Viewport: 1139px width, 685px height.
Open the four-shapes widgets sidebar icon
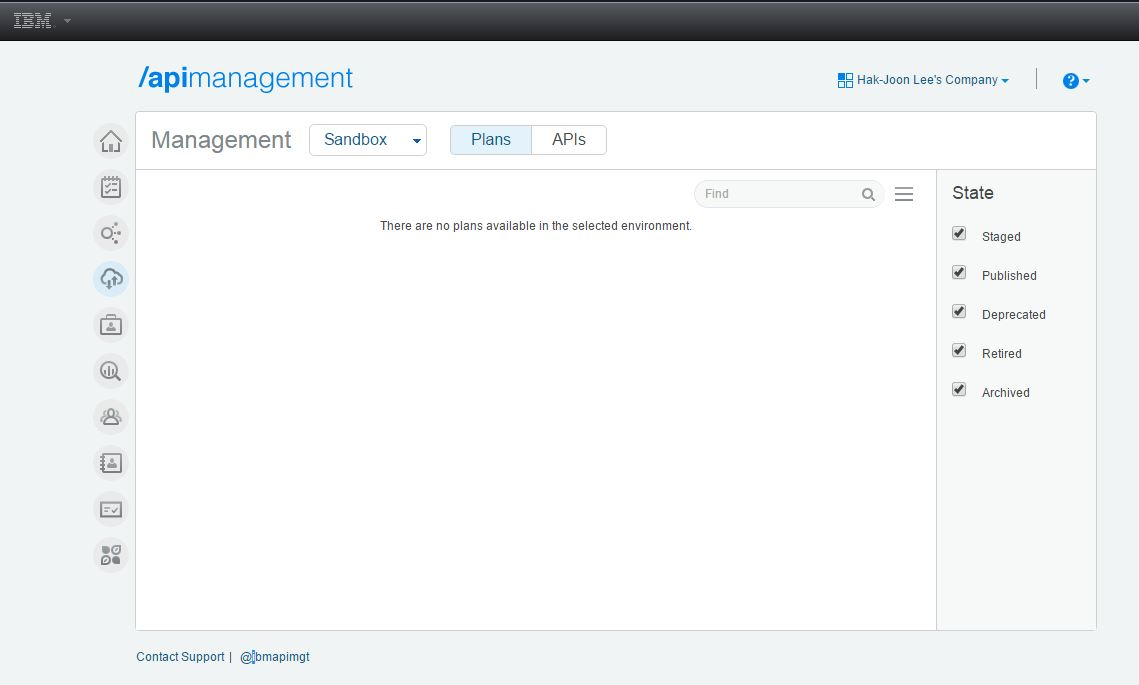[111, 555]
